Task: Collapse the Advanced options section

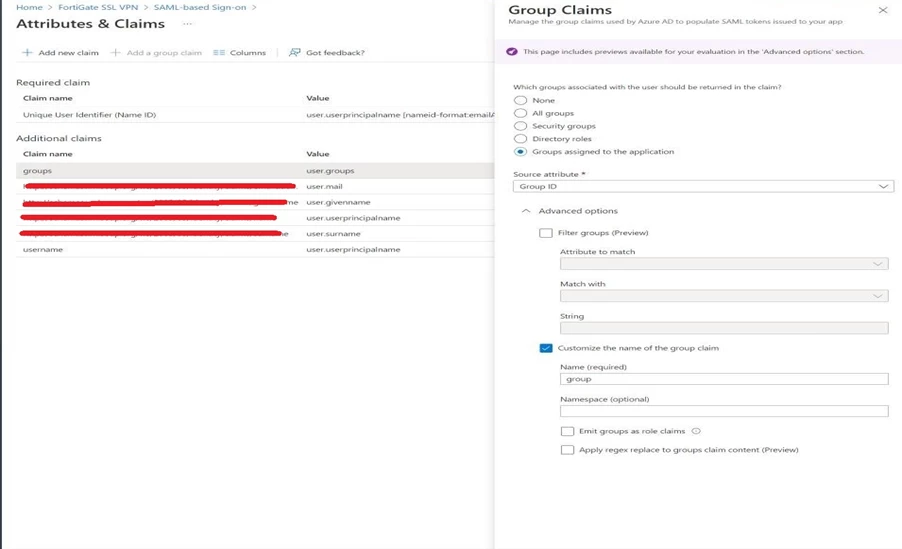Action: [x=526, y=211]
